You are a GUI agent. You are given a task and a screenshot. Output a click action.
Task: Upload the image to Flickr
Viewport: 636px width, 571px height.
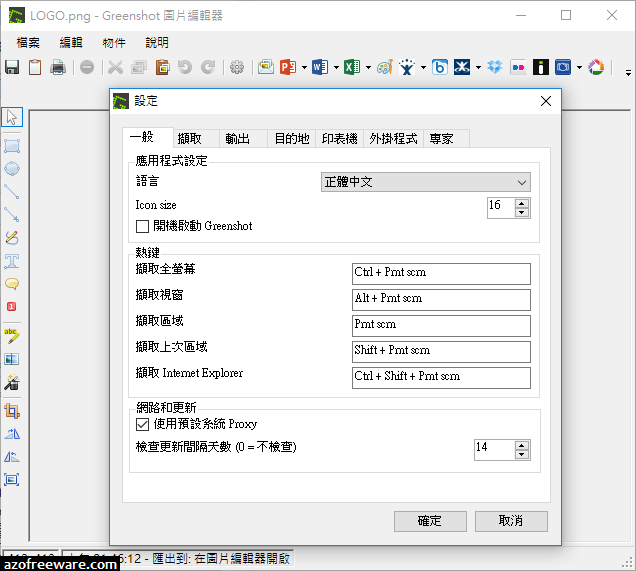[518, 67]
